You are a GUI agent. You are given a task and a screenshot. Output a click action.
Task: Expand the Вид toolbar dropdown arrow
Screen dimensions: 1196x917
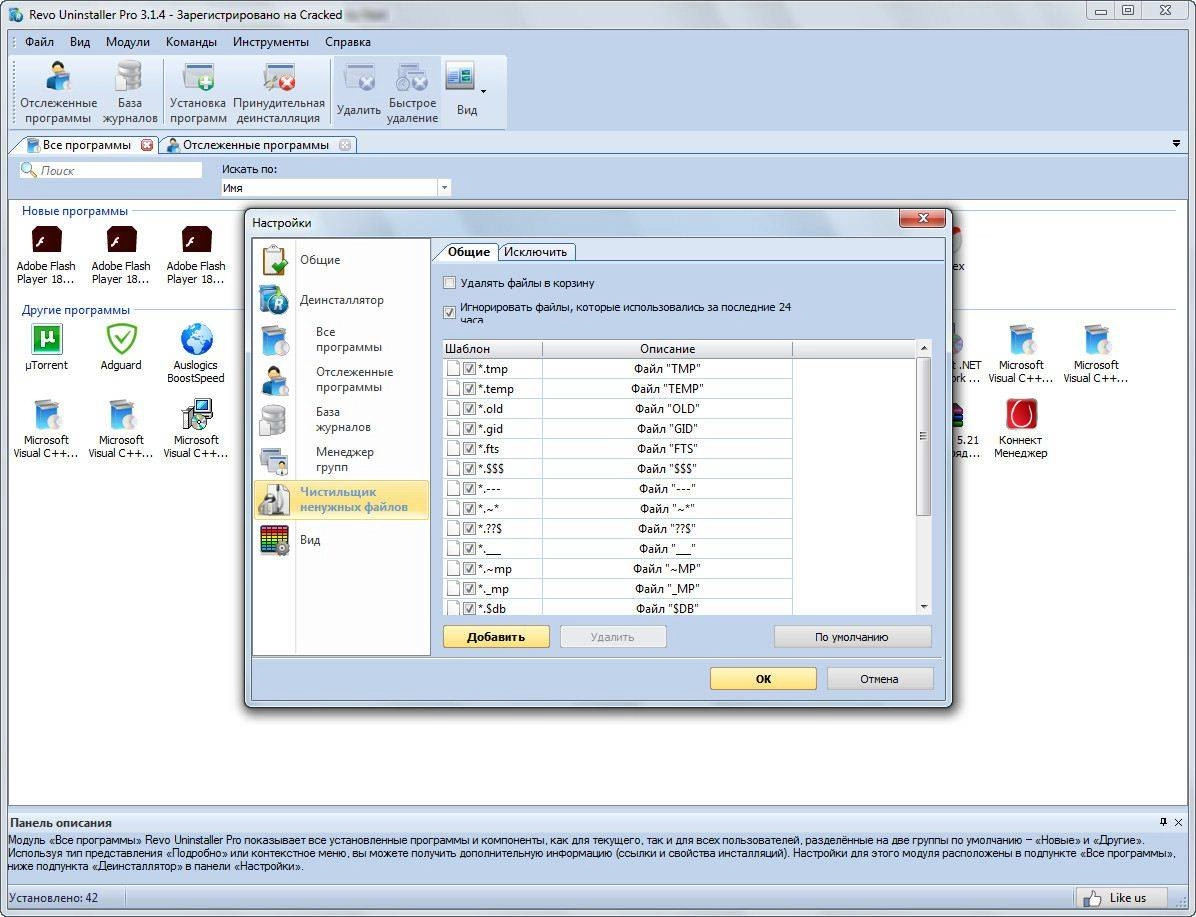(x=484, y=92)
